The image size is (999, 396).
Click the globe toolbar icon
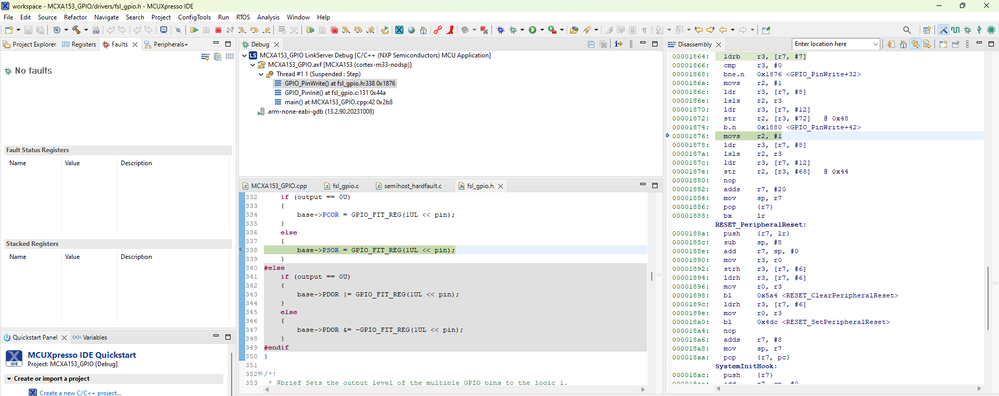click(x=412, y=30)
